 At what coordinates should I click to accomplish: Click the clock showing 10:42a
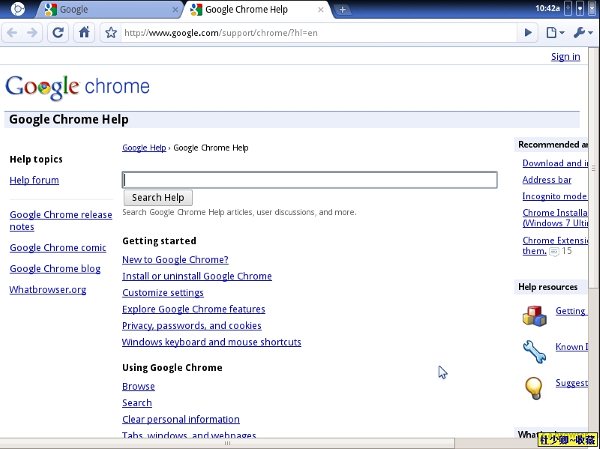click(548, 8)
